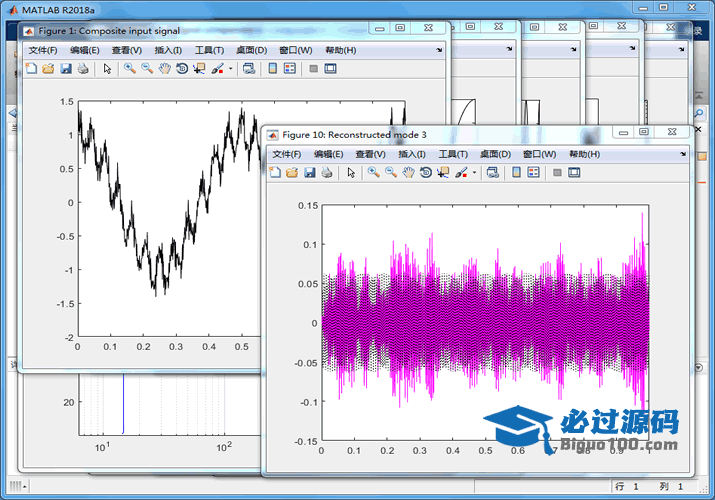This screenshot has height=500, width=715.
Task: Enable Pan hand tool in Figure 10
Action: coord(409,173)
